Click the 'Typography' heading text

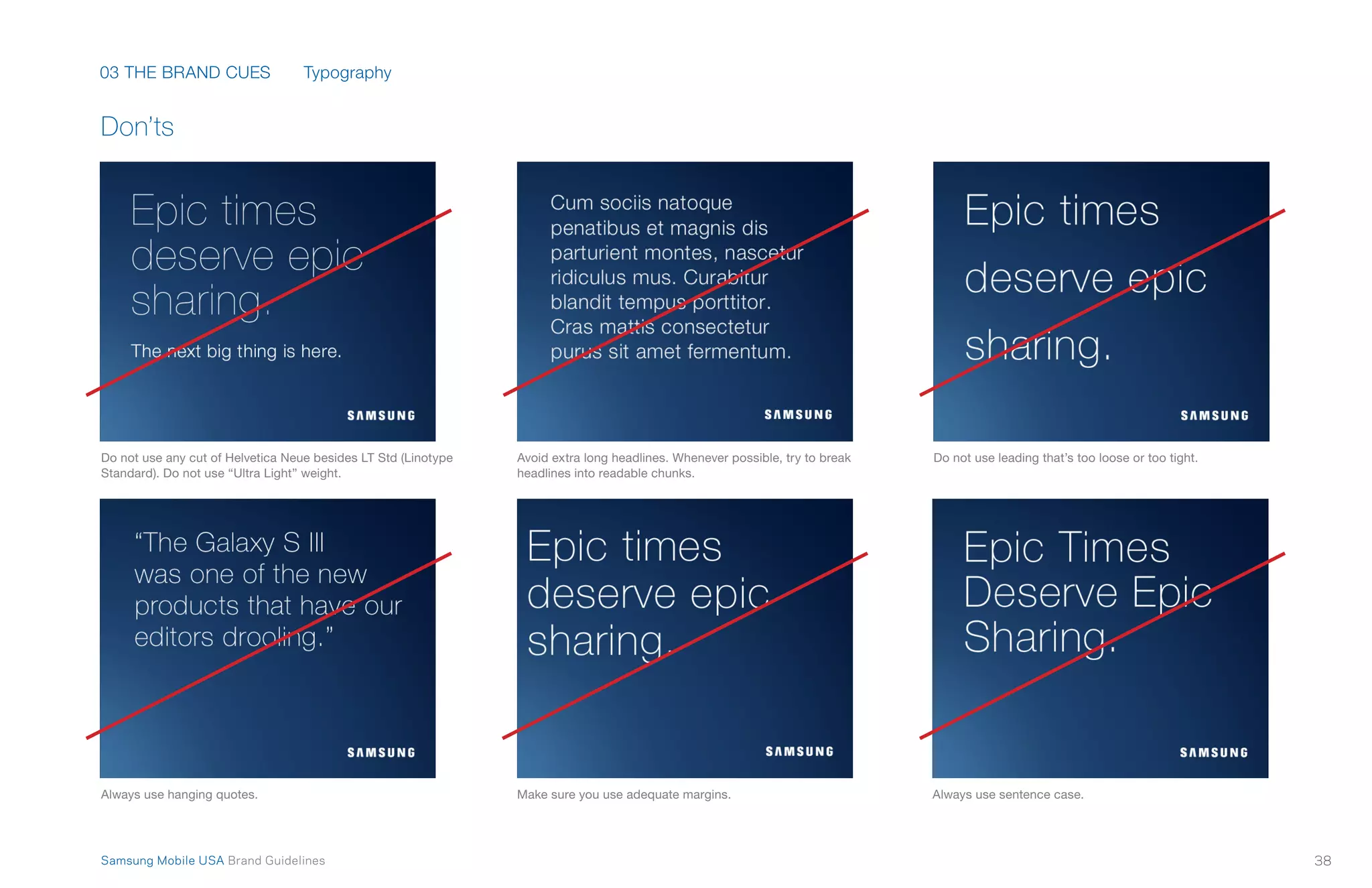pos(347,73)
